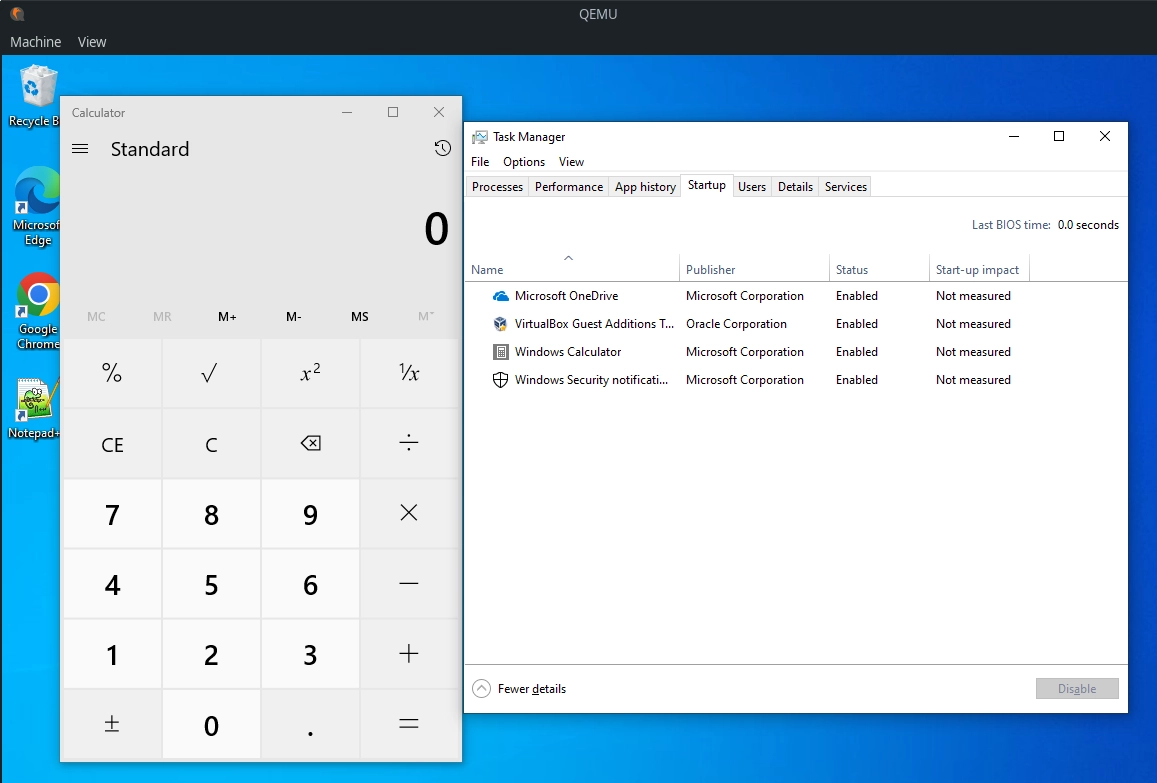Click the percent key in Calculator

(112, 373)
